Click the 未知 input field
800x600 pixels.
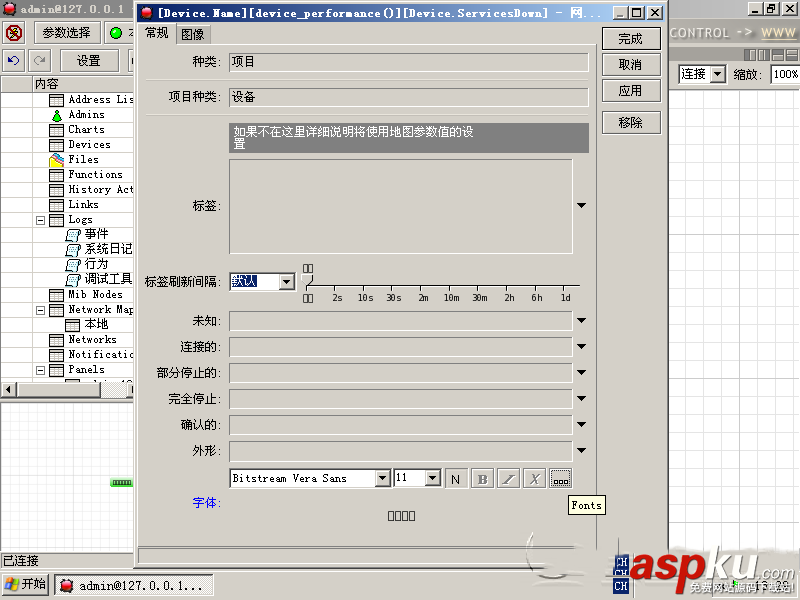tap(401, 321)
